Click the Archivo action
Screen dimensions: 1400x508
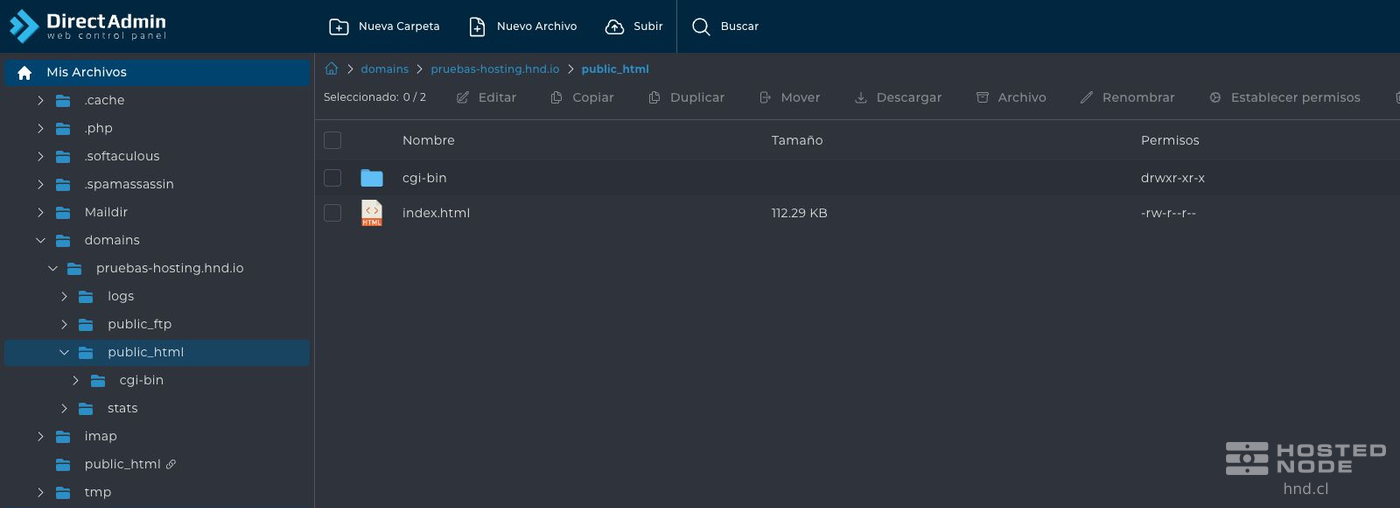click(1011, 98)
